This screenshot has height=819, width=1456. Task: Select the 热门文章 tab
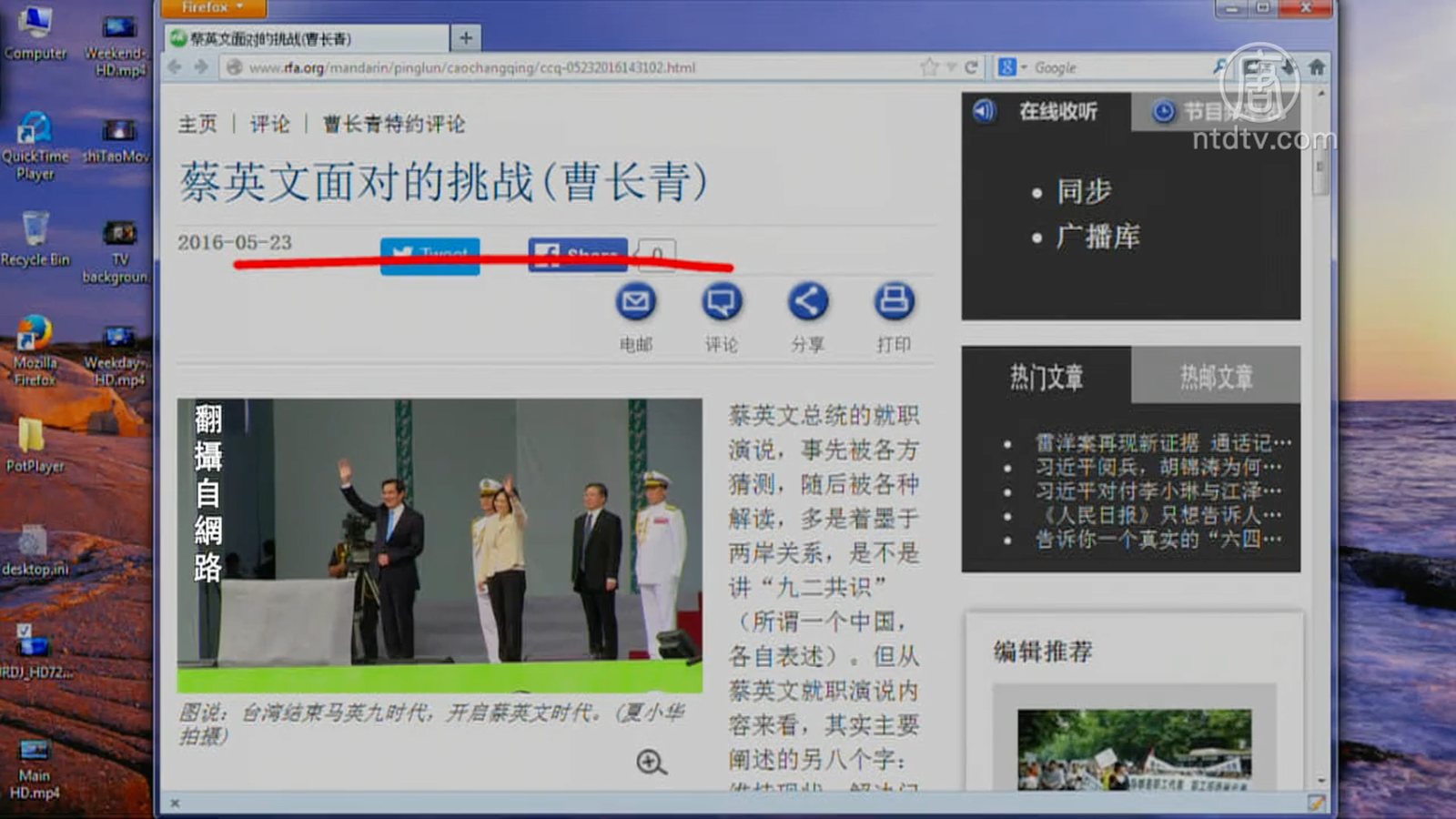(1046, 376)
